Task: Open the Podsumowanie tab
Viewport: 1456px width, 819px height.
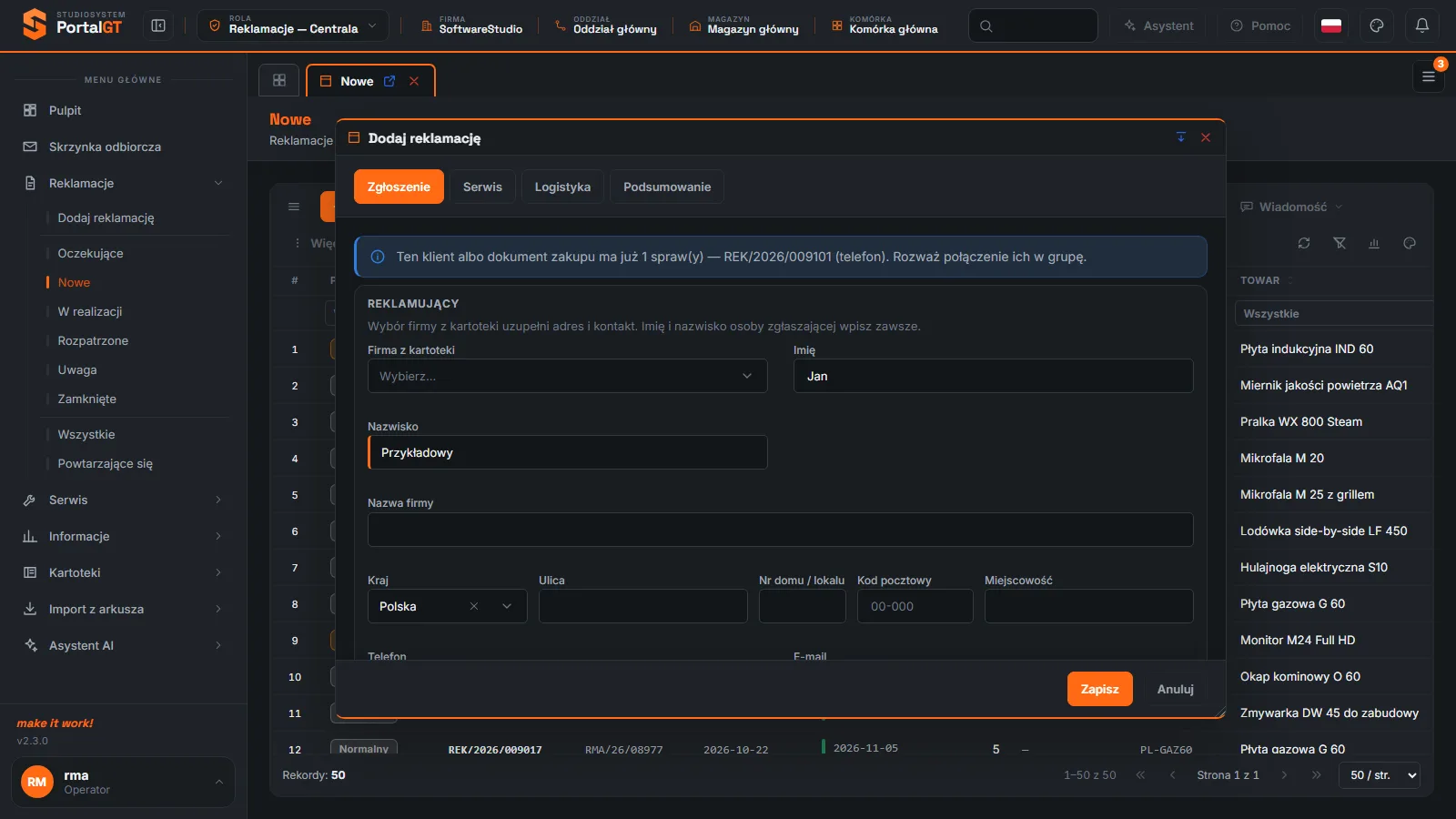Action: pos(667,187)
